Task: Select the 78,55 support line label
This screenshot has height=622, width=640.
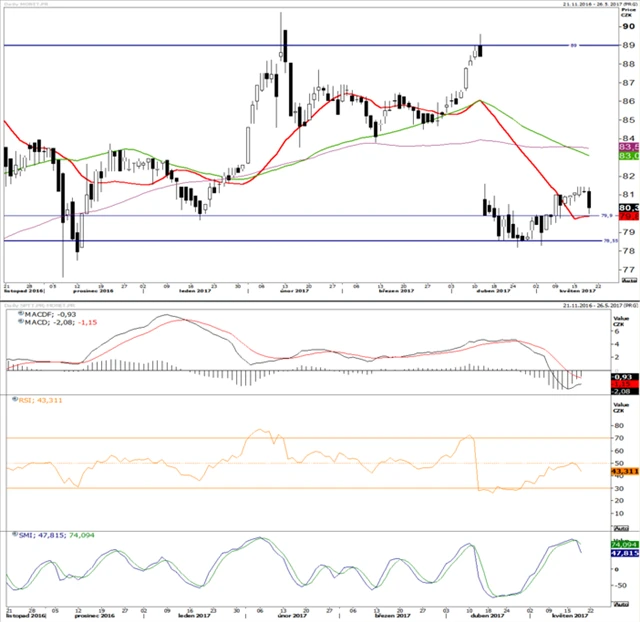Action: coord(607,241)
